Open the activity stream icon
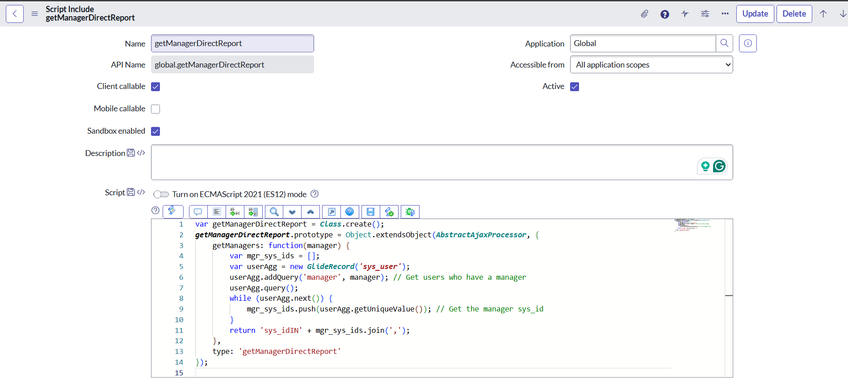848x387 pixels. point(685,14)
